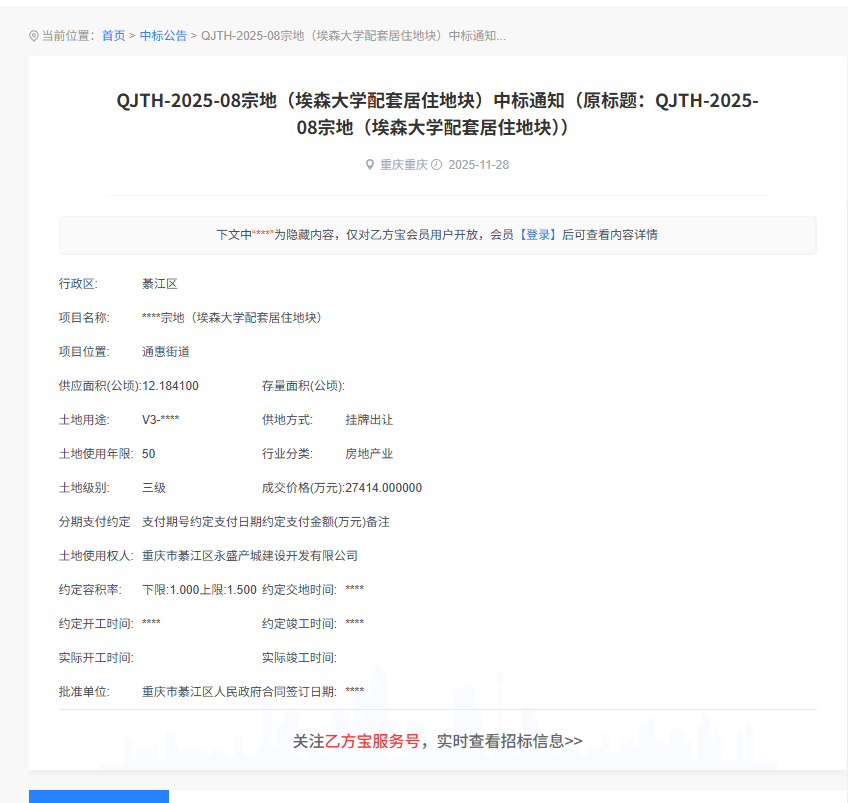Click the hidden-content notice banner
Screen dimensions: 848x803
point(437,235)
